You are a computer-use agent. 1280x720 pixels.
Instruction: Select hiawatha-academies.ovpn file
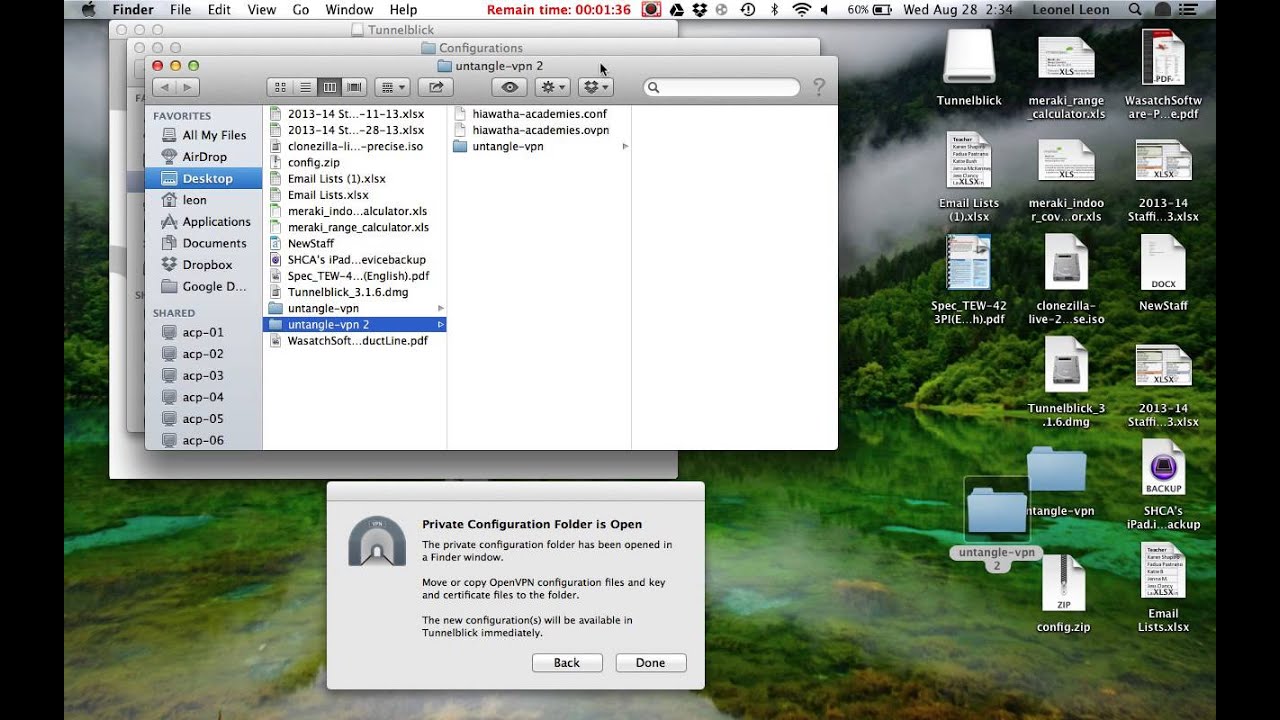pyautogui.click(x=539, y=130)
